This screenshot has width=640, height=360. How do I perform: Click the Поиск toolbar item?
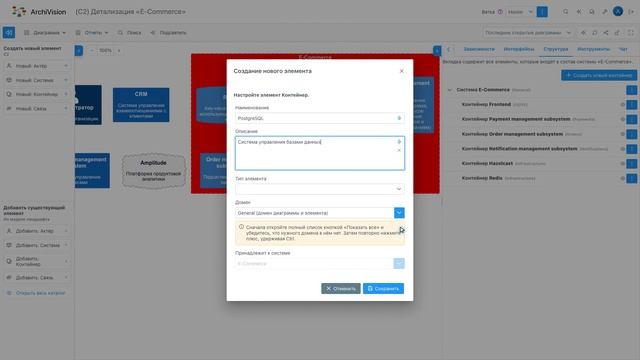click(129, 33)
